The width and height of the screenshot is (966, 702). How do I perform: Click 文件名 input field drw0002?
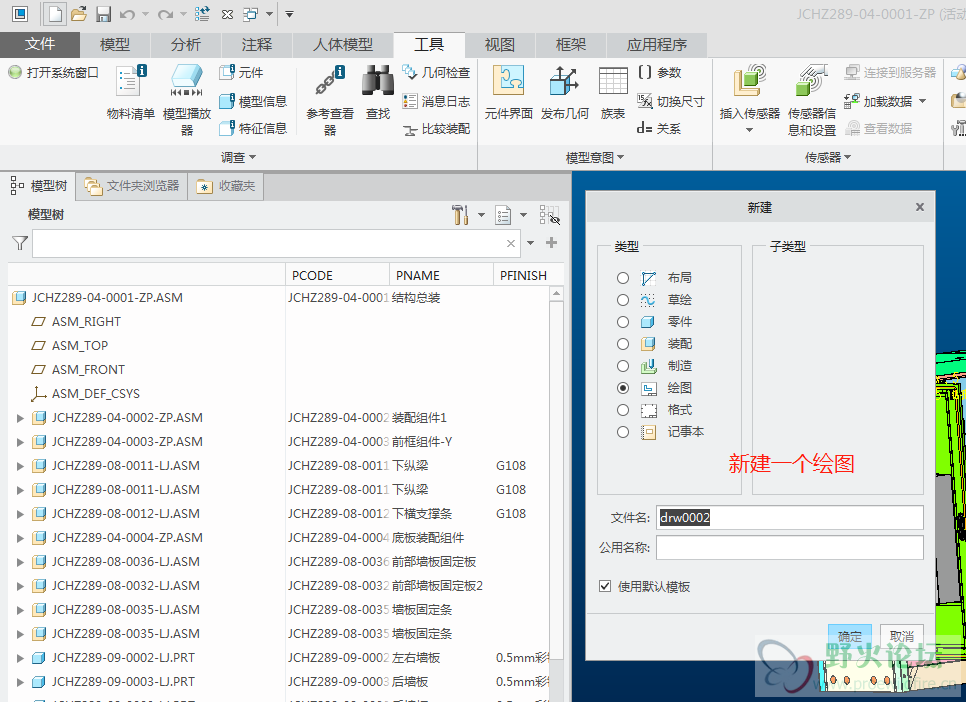coord(790,518)
